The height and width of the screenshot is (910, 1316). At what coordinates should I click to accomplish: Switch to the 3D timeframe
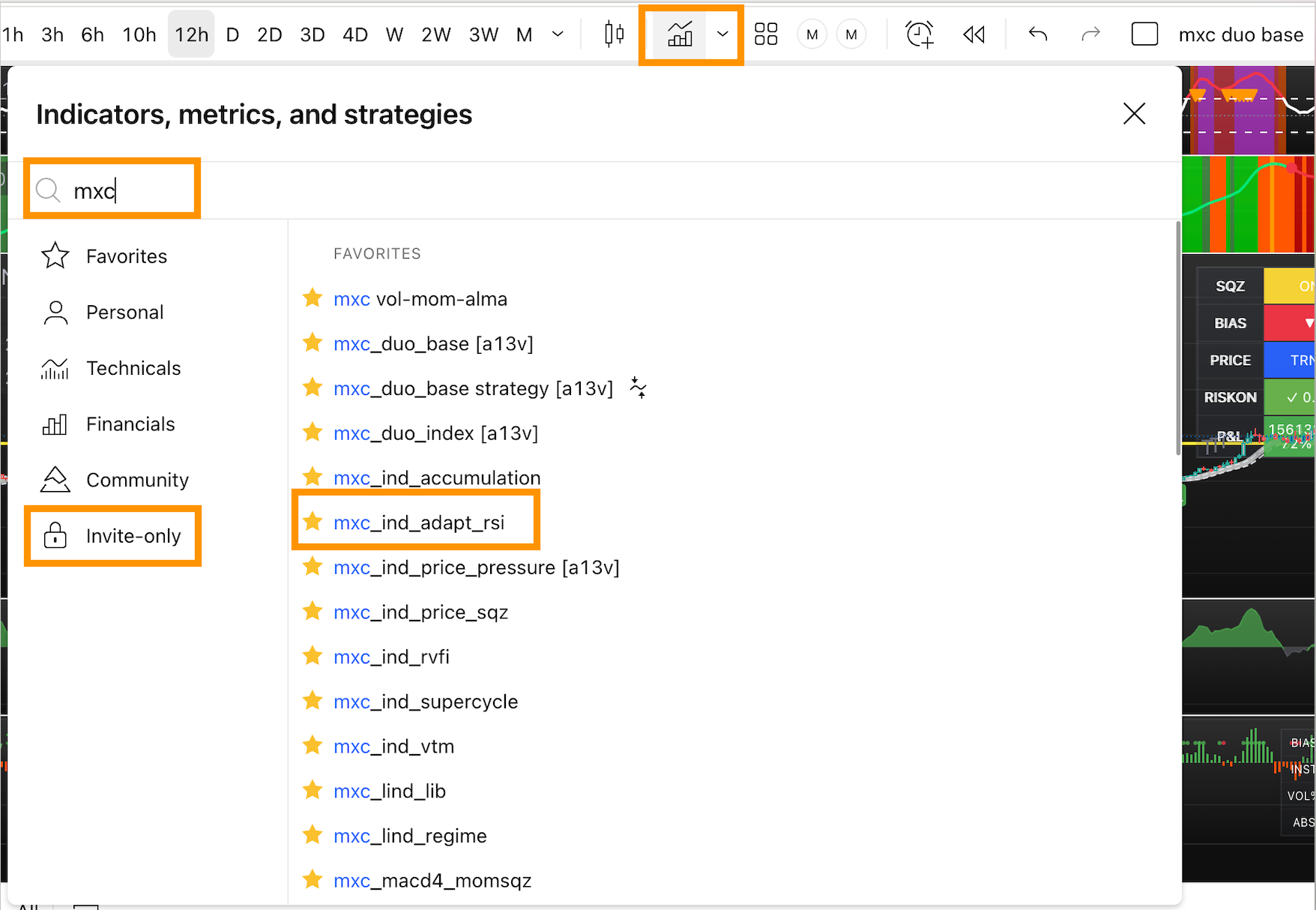(x=313, y=34)
